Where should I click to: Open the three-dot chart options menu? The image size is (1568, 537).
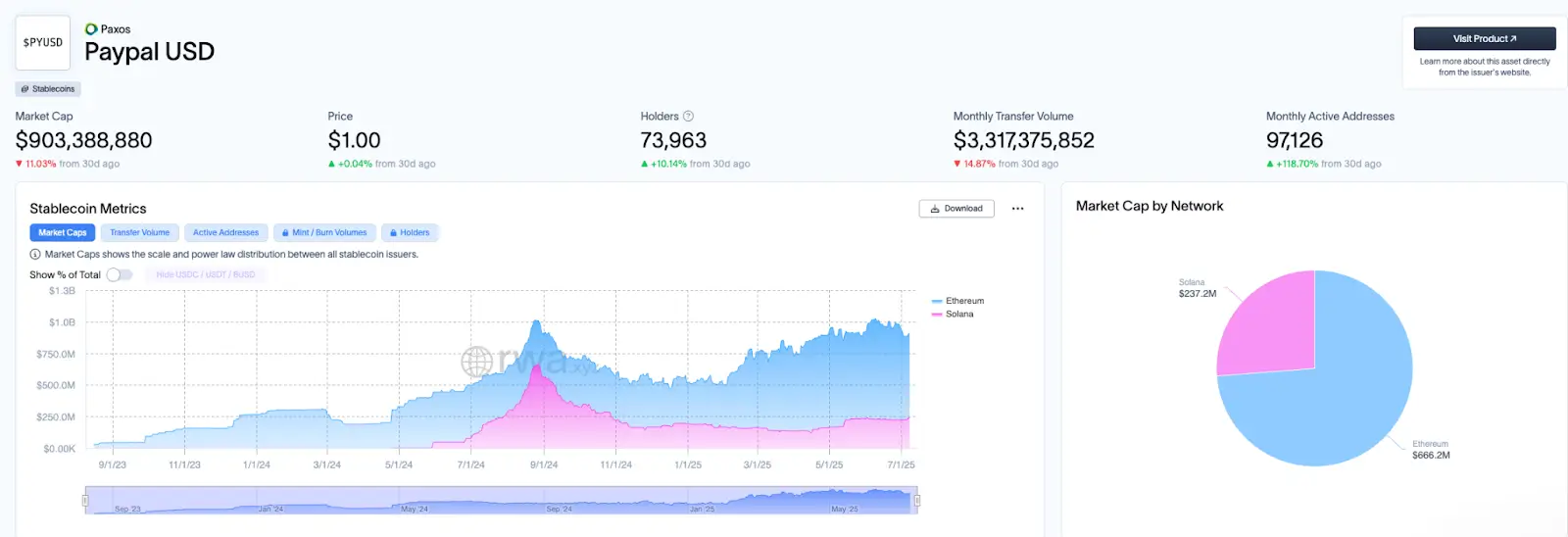pyautogui.click(x=1017, y=209)
